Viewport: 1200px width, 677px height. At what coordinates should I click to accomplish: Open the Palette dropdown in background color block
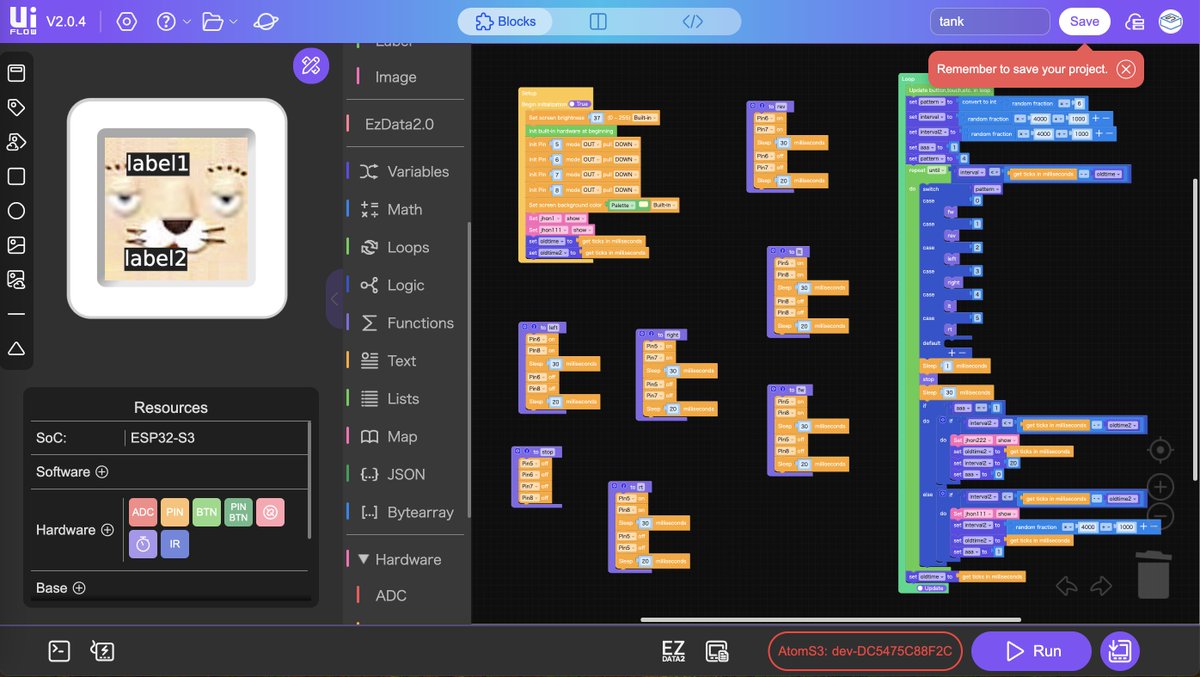(621, 204)
